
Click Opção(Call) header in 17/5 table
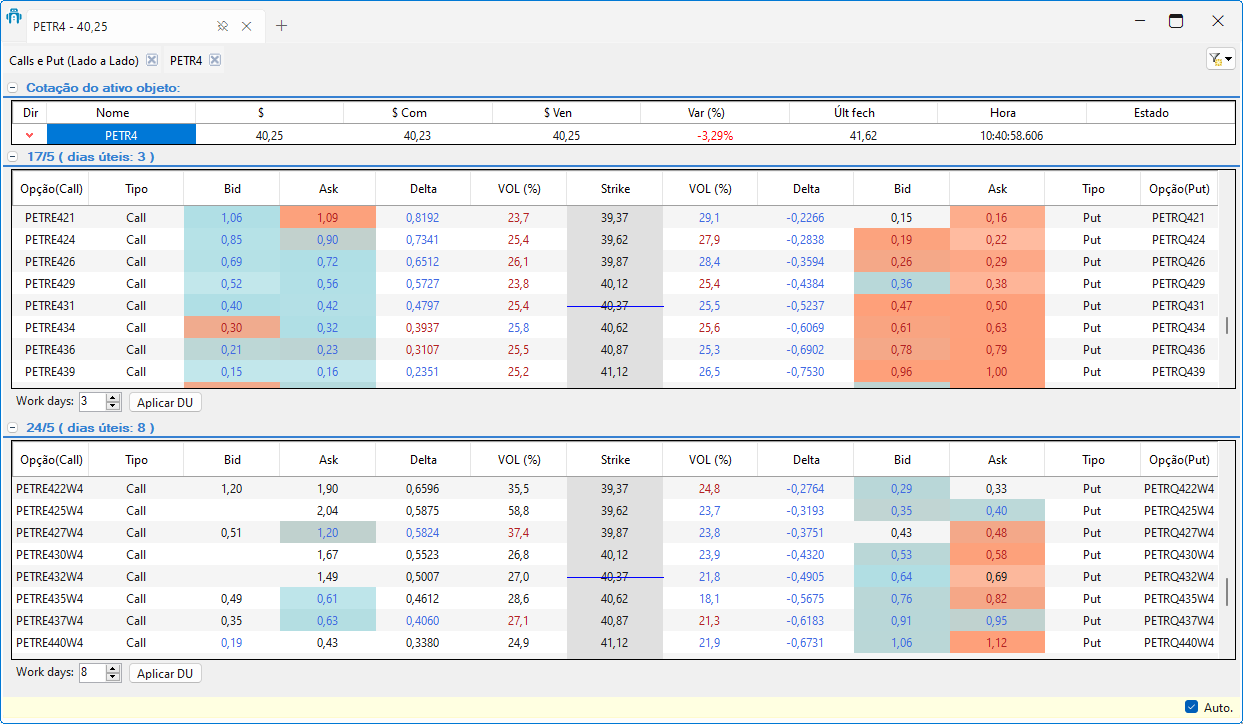[51, 188]
